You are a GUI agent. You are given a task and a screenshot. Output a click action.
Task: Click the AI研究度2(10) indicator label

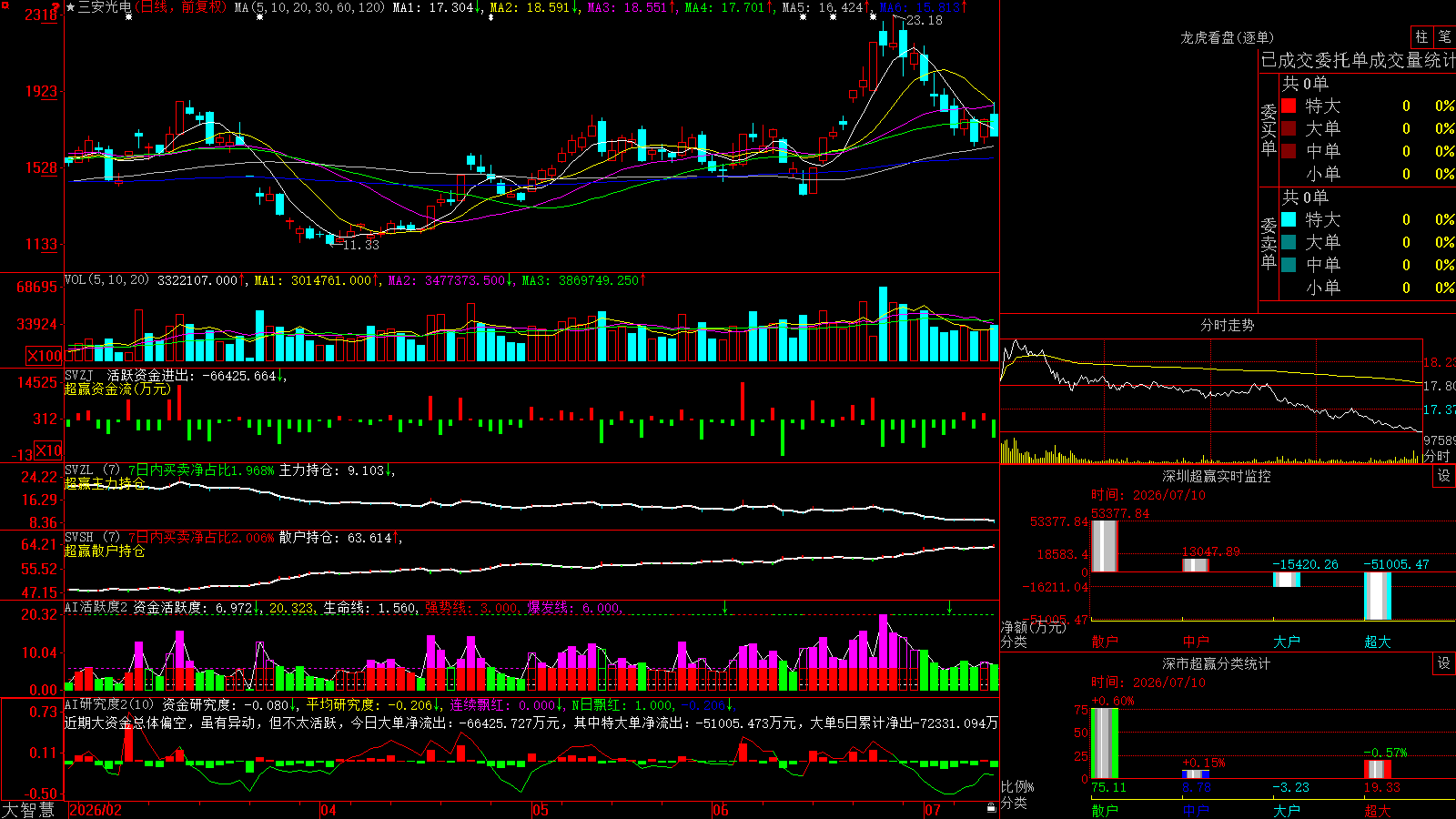point(110,704)
